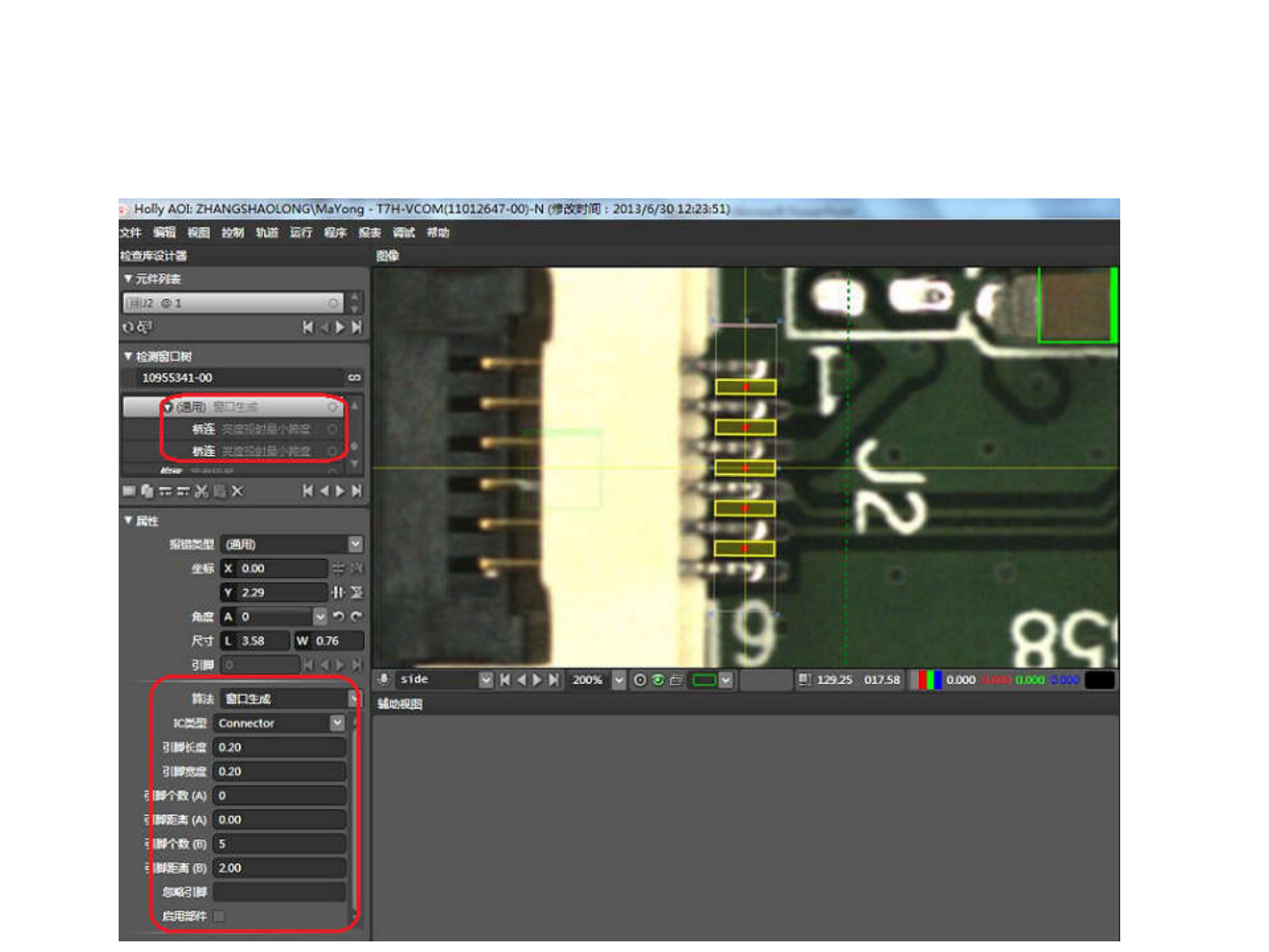
Task: Jump to last component in component list
Action: point(356,328)
